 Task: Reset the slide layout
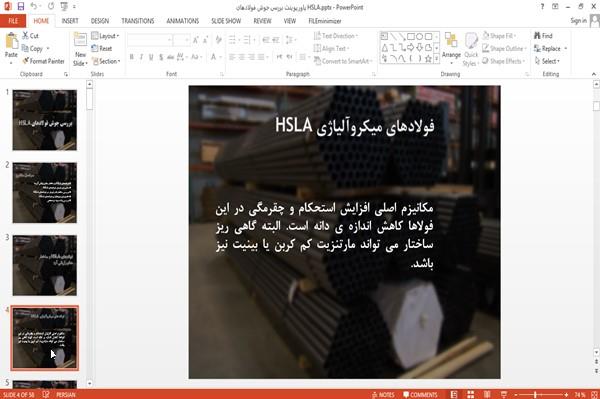tap(102, 49)
